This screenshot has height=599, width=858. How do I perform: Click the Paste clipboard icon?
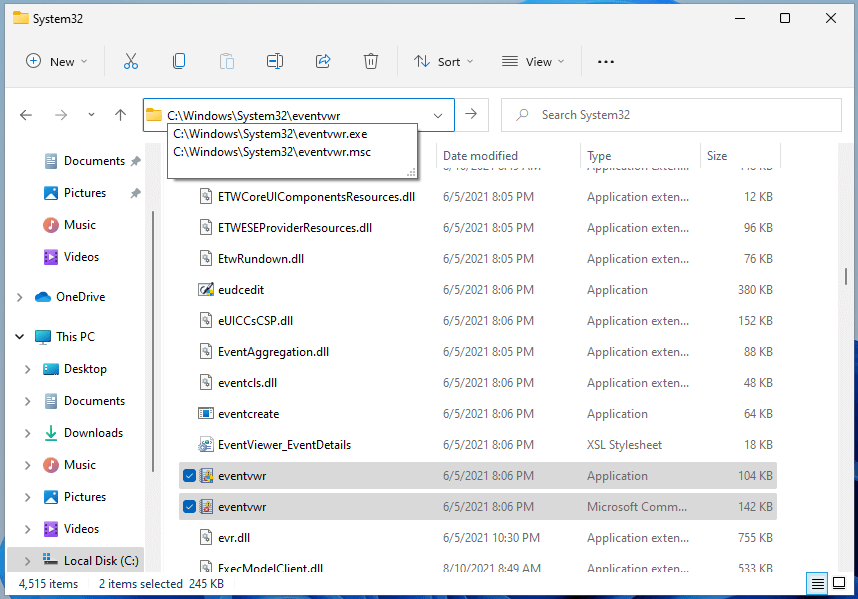(227, 61)
